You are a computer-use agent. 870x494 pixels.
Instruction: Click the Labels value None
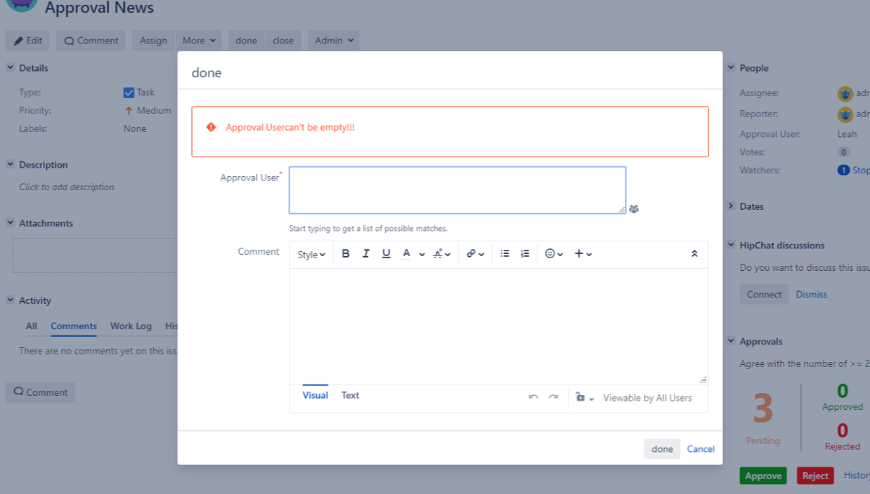[x=135, y=128]
